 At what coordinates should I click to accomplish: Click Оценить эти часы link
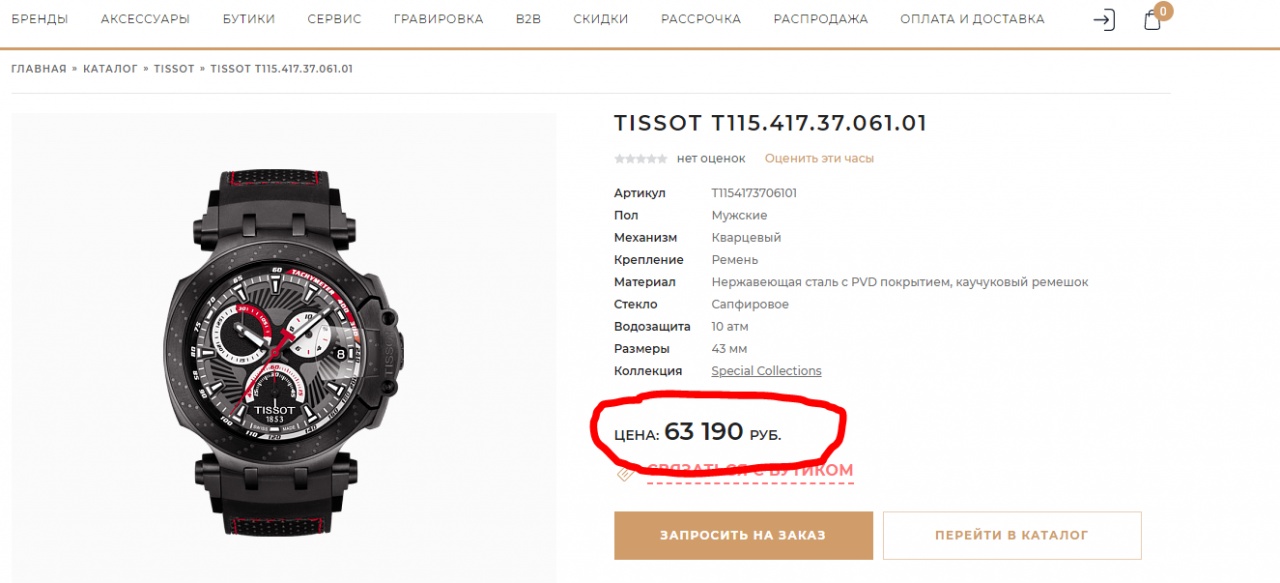[819, 158]
